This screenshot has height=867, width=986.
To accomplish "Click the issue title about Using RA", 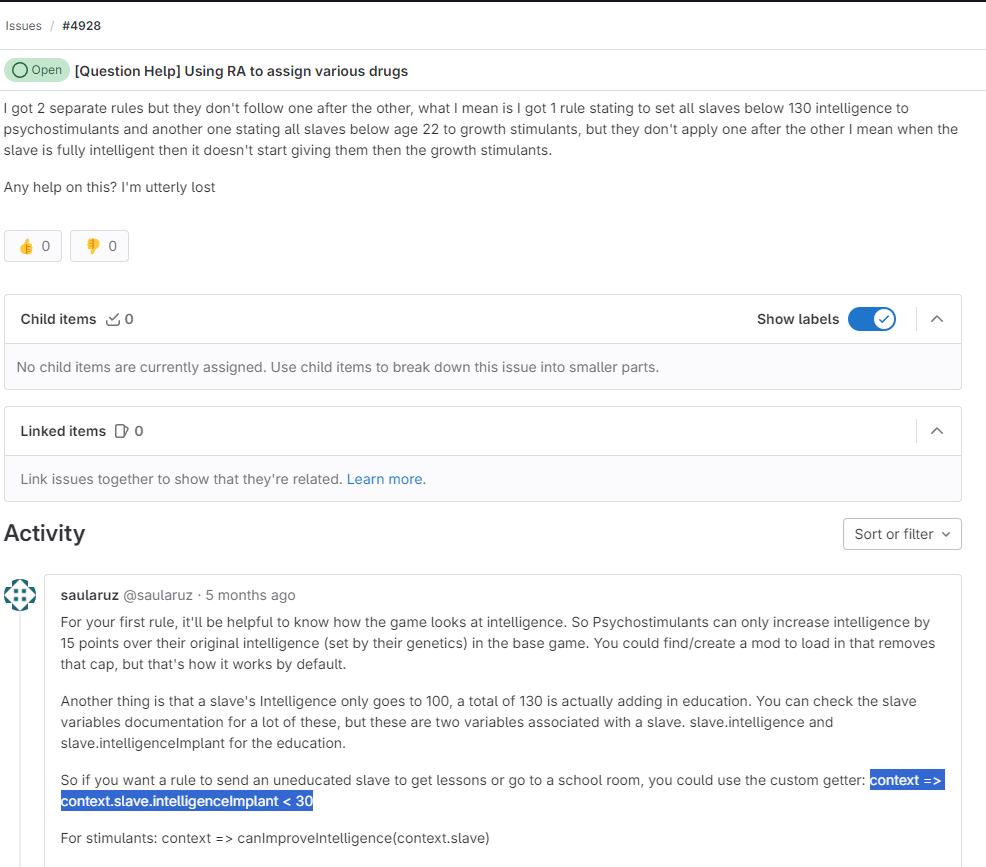I will click(241, 71).
